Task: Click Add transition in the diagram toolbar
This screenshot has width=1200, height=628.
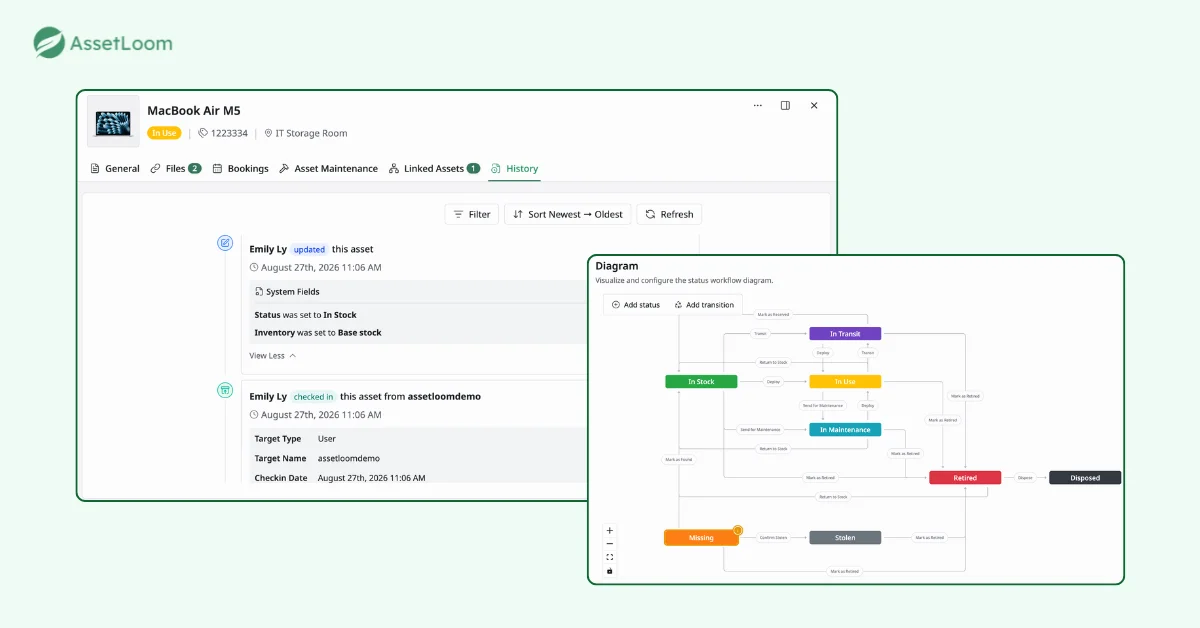Action: (x=704, y=305)
